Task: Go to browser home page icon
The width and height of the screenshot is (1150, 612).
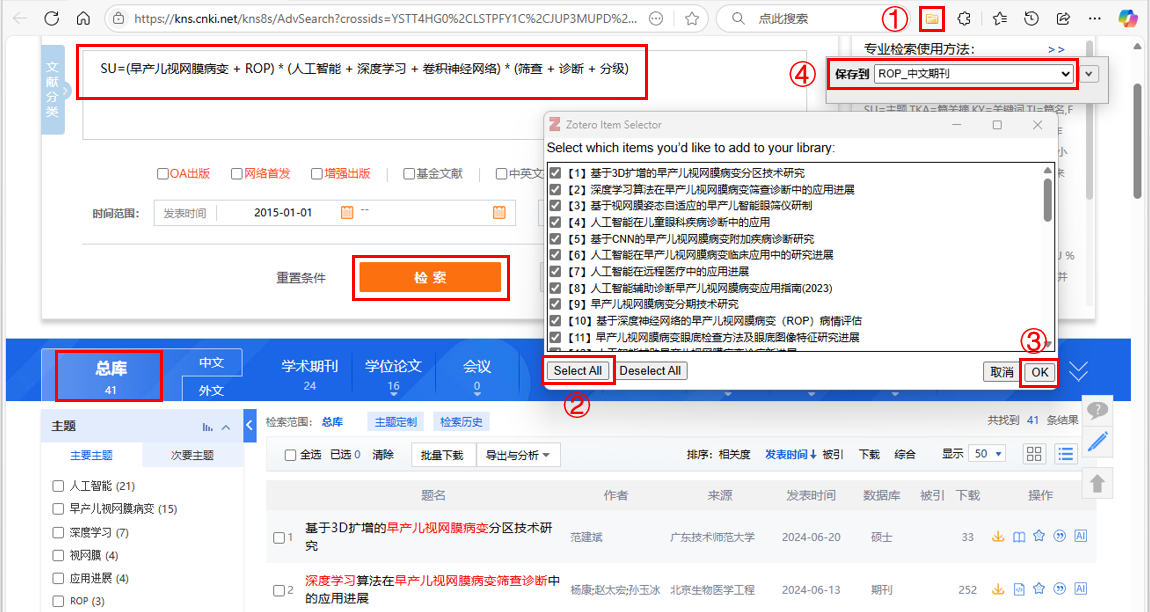Action: pyautogui.click(x=84, y=18)
